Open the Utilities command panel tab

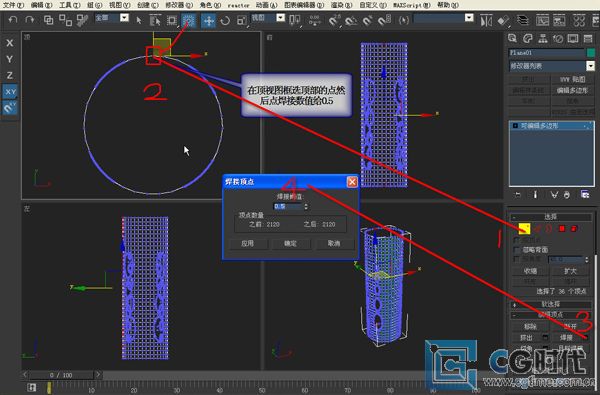coord(588,38)
